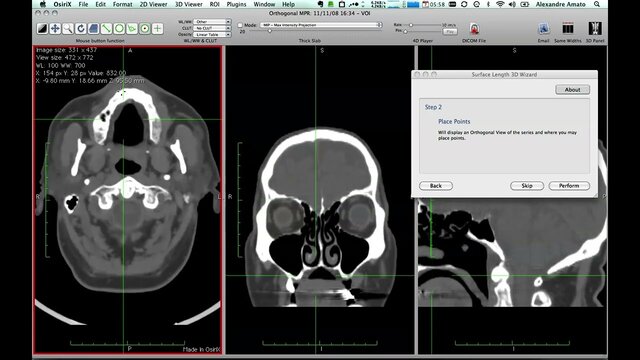Open the CLUT dropdown

click(x=212, y=28)
